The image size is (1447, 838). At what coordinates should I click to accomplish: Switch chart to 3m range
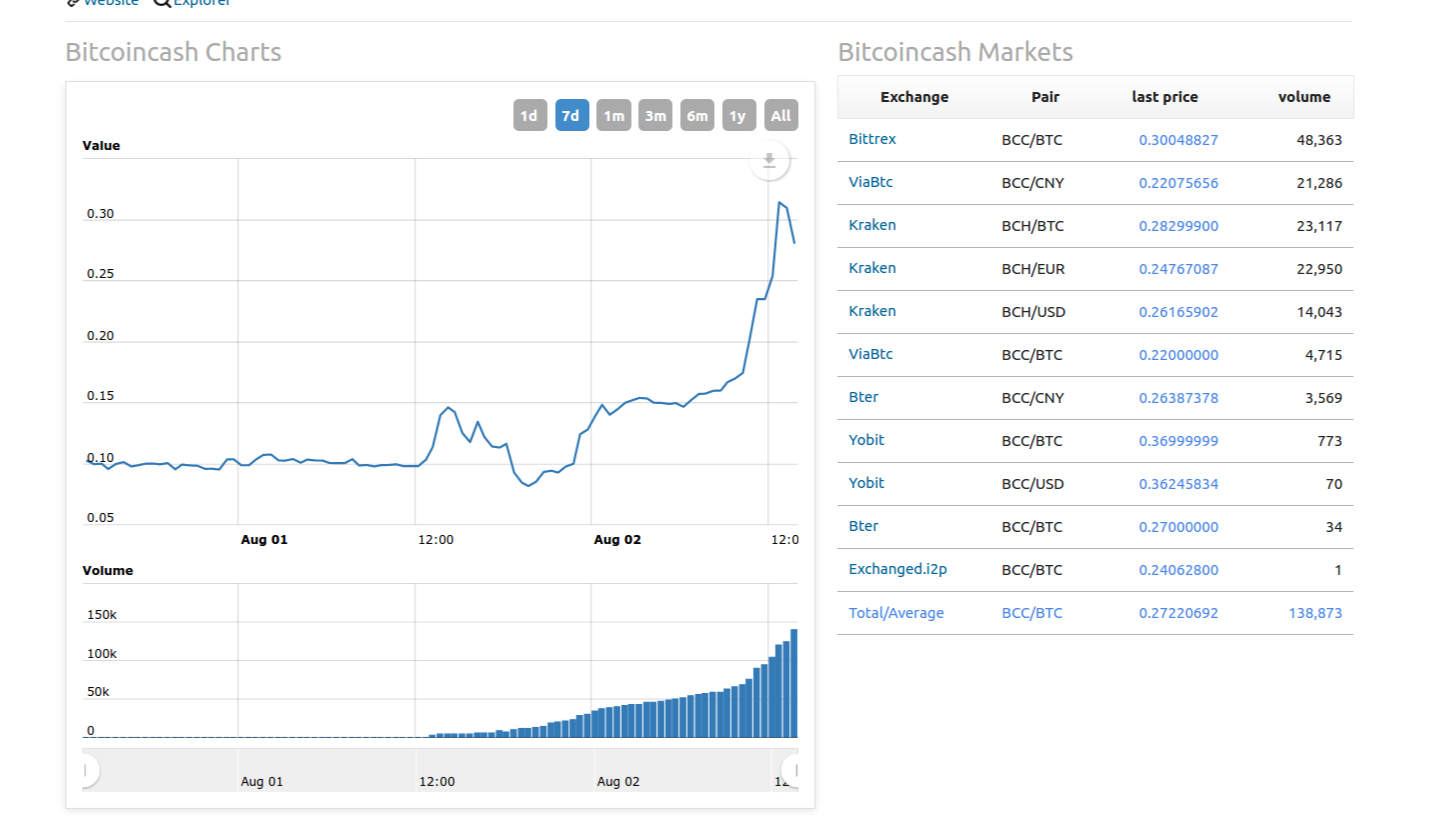(655, 115)
